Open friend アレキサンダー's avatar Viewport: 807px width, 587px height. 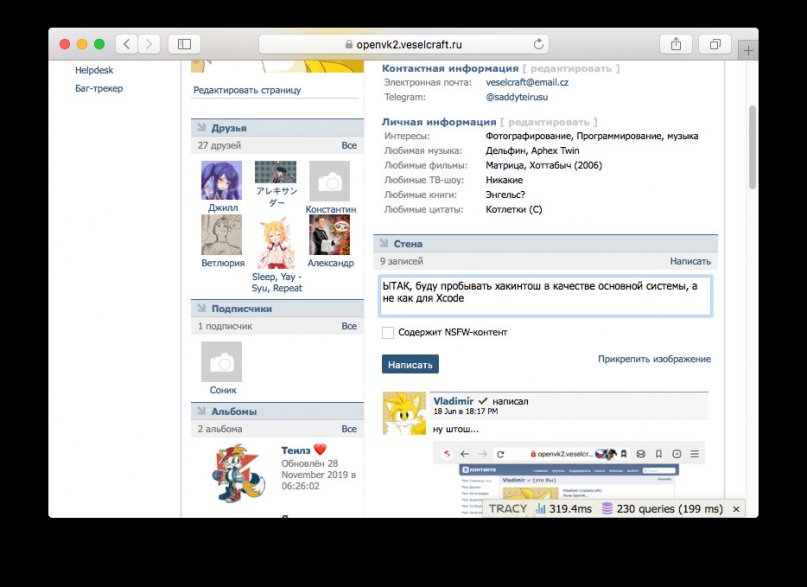click(275, 172)
